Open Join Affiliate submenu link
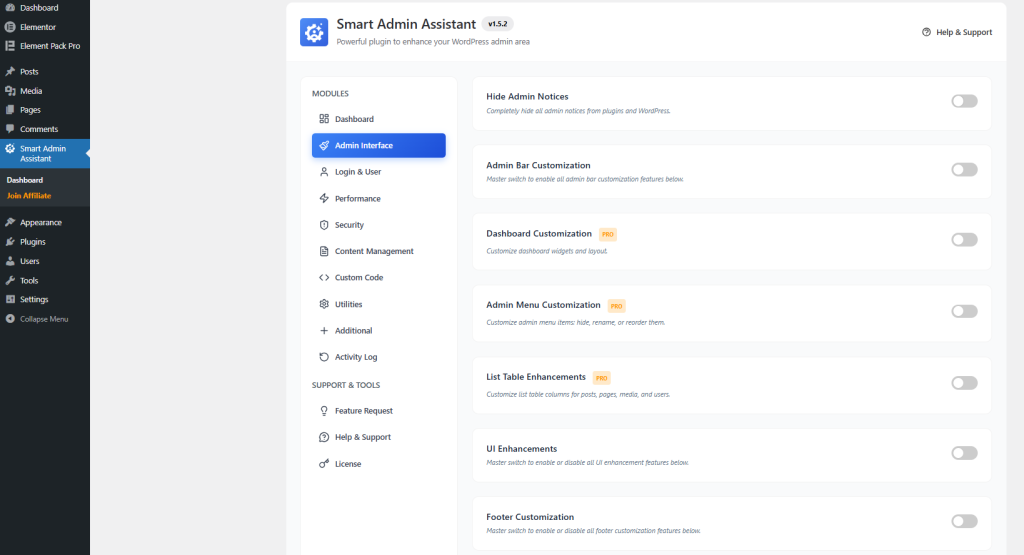 point(29,196)
